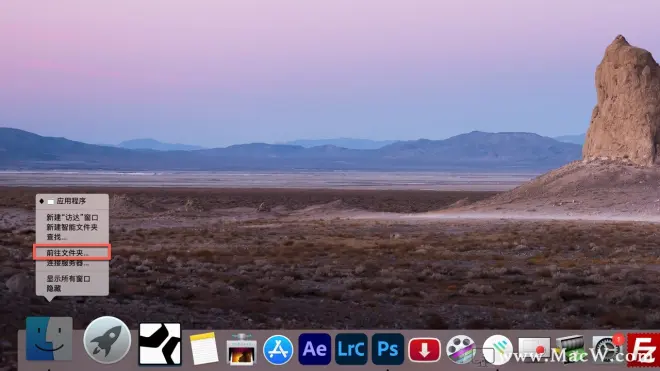Select 新建智能文件夹 in menu
The width and height of the screenshot is (660, 371).
tap(72, 227)
